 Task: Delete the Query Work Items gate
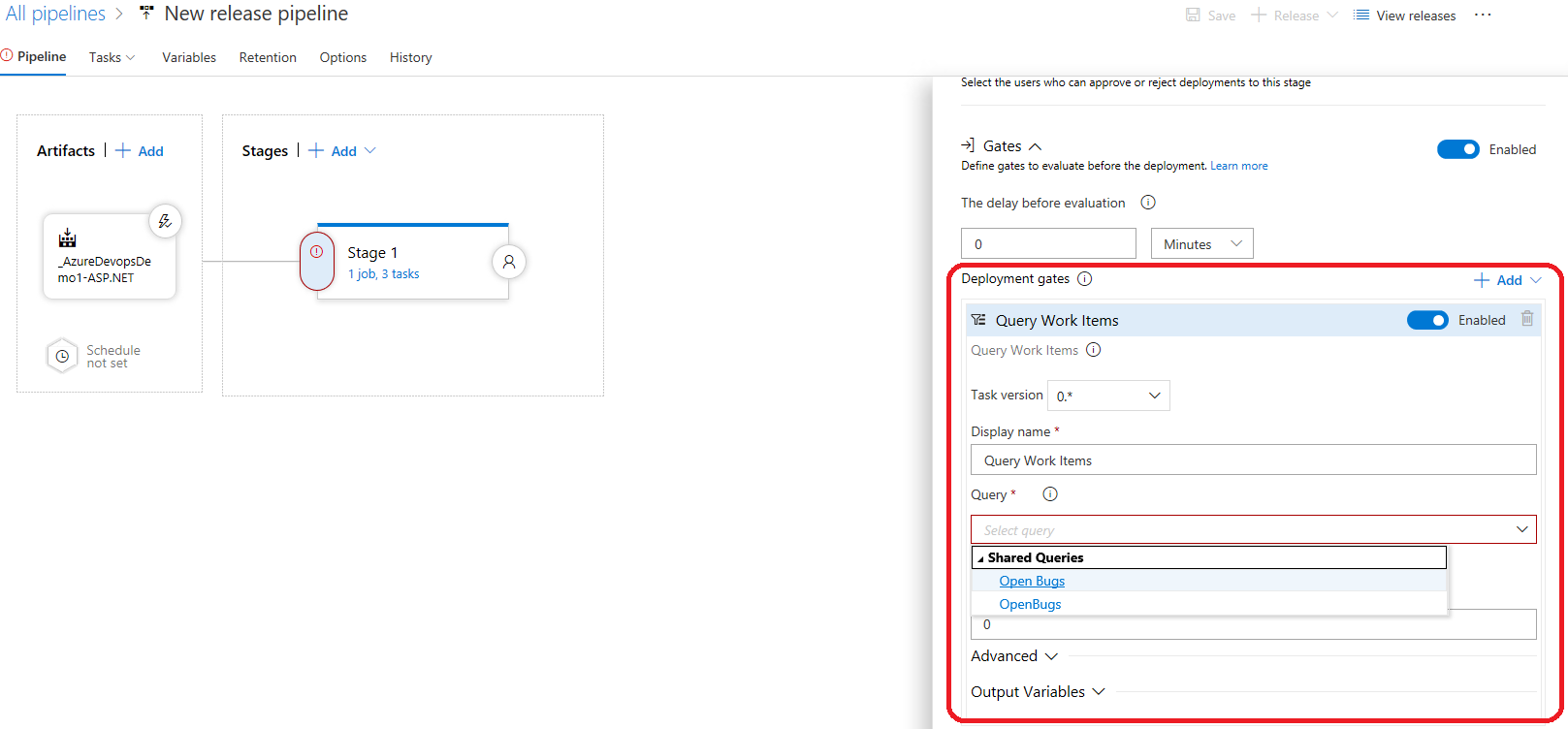coord(1527,319)
